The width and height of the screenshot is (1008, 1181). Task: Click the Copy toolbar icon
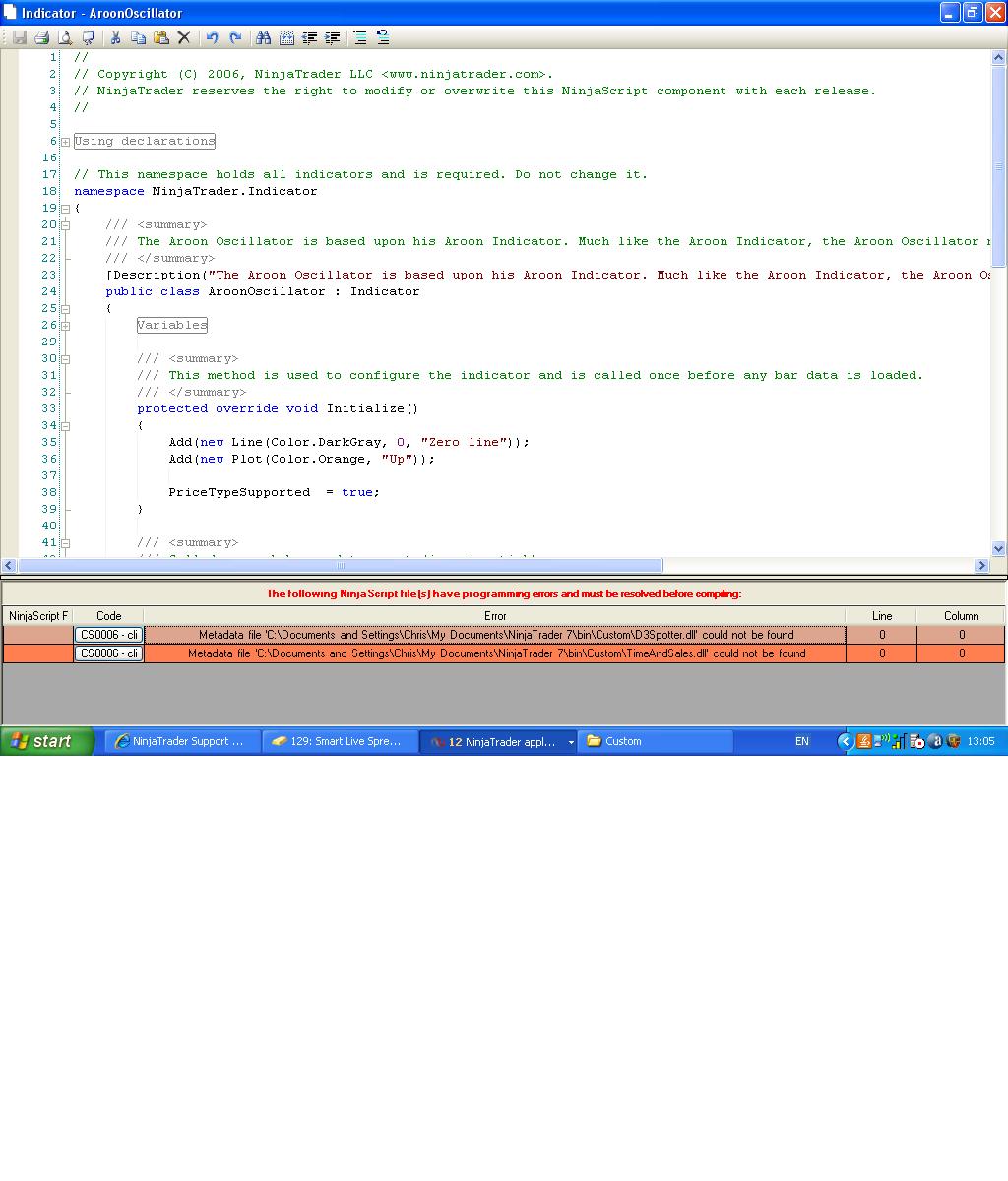point(138,37)
